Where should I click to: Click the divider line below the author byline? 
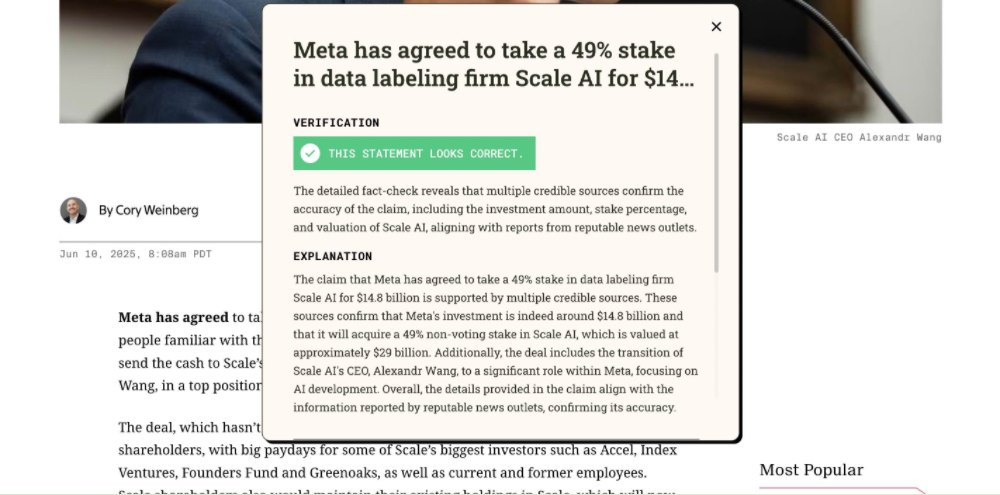[160, 242]
